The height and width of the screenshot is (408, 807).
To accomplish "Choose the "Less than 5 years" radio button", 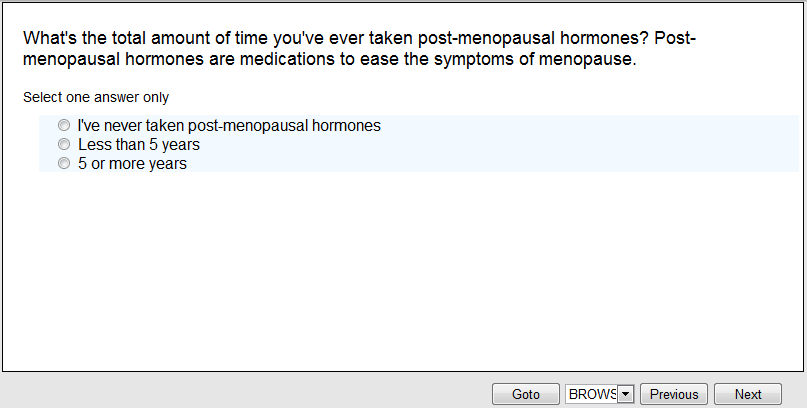I will (64, 145).
